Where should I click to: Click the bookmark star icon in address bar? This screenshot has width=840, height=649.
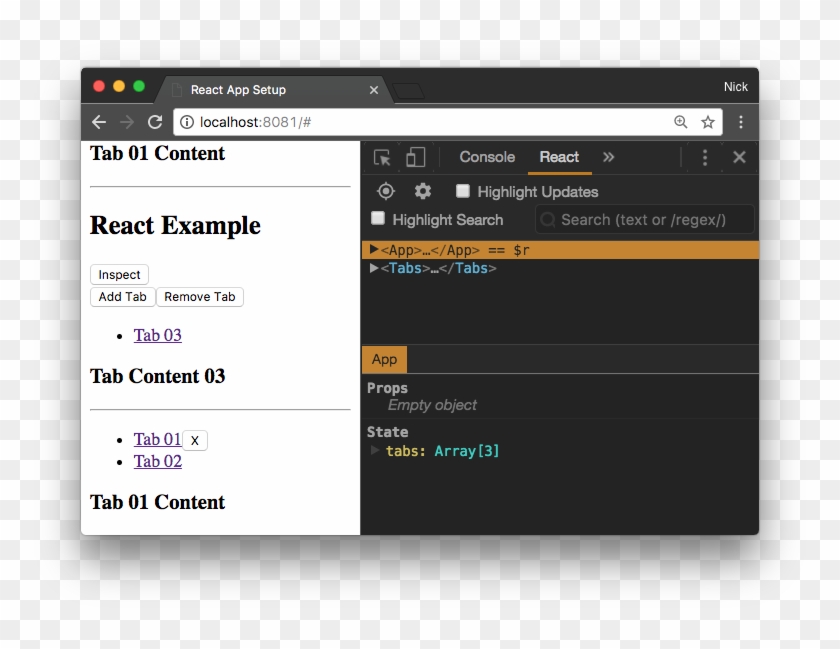coord(707,121)
